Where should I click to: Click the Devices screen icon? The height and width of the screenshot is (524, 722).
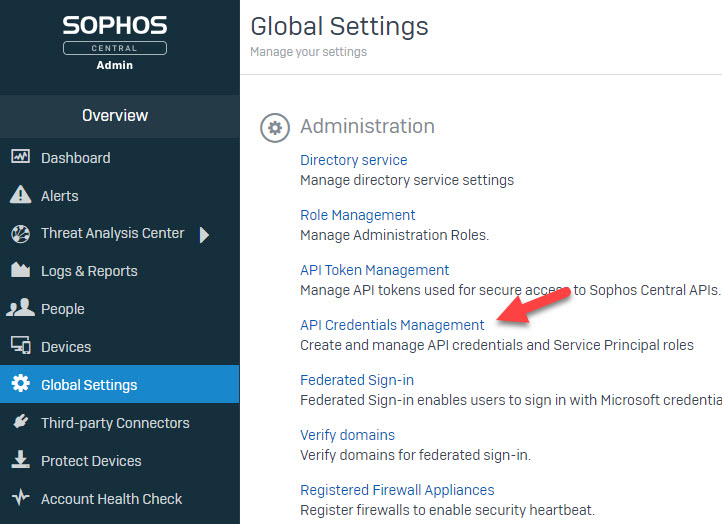pyautogui.click(x=21, y=345)
